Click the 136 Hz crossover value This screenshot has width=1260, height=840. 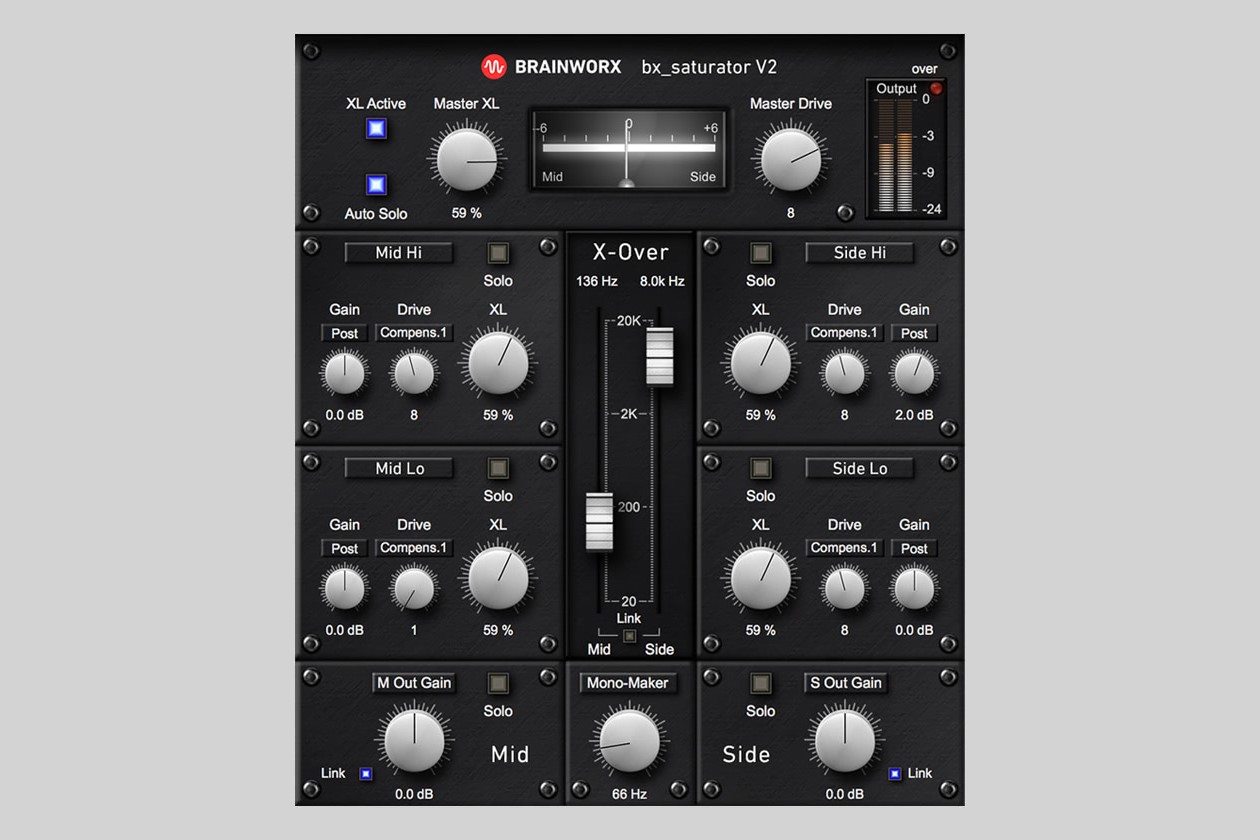597,282
